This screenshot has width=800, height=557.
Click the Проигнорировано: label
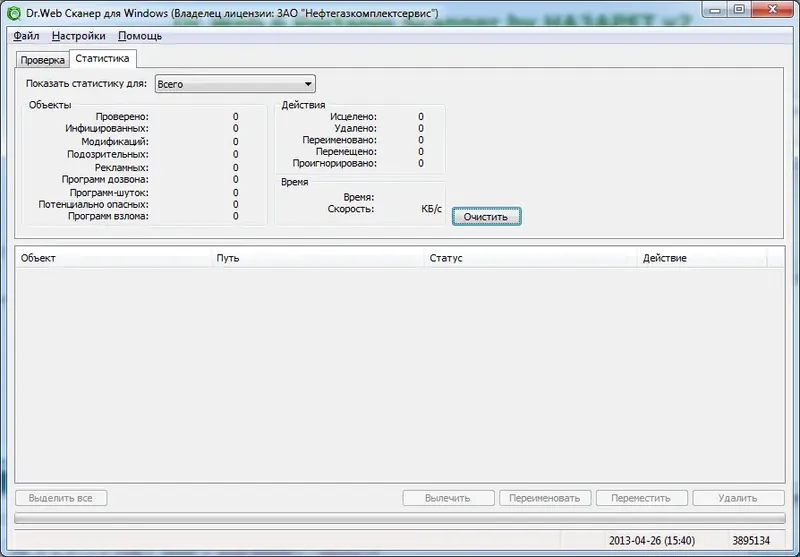pyautogui.click(x=335, y=163)
